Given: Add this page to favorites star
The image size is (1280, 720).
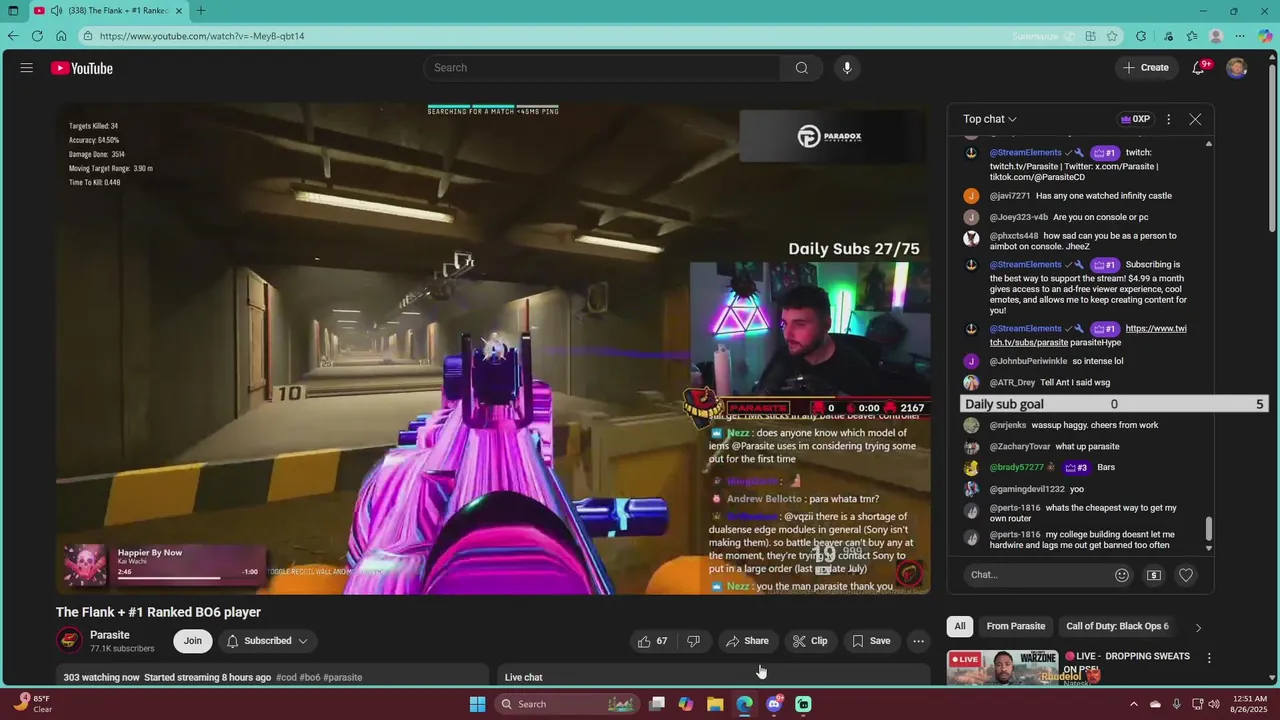Looking at the screenshot, I should coord(1112,36).
